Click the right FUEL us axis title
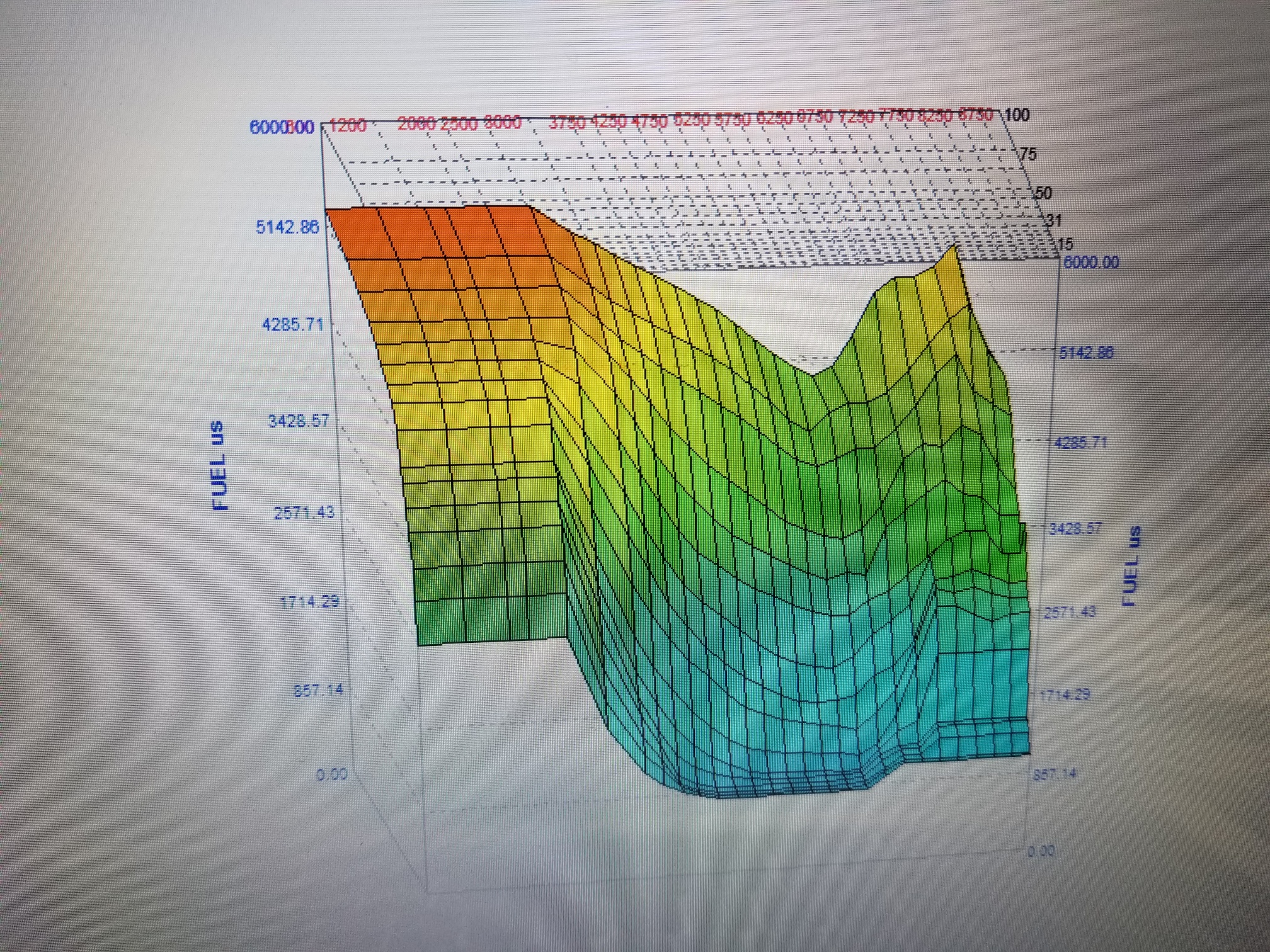The width and height of the screenshot is (1270, 952). (1131, 566)
